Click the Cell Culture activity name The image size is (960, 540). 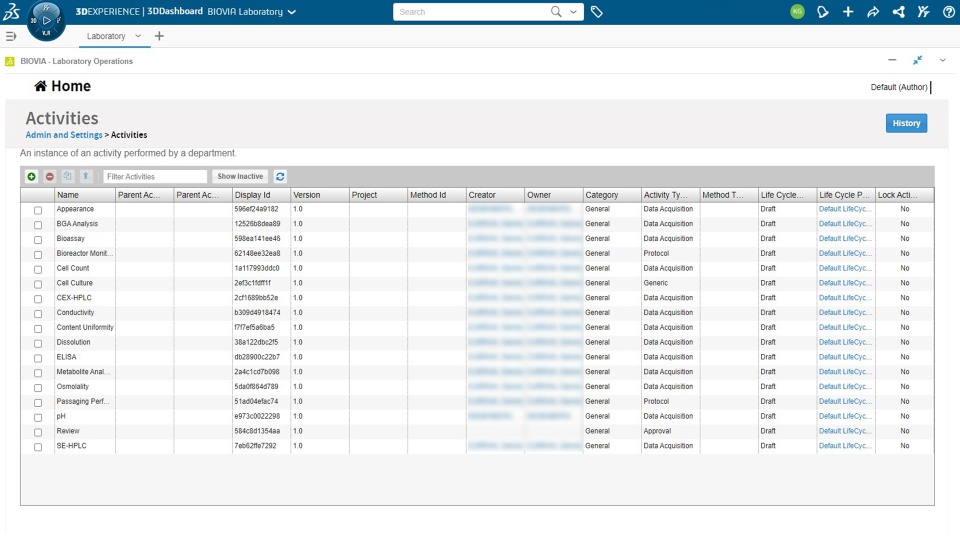[x=75, y=283]
